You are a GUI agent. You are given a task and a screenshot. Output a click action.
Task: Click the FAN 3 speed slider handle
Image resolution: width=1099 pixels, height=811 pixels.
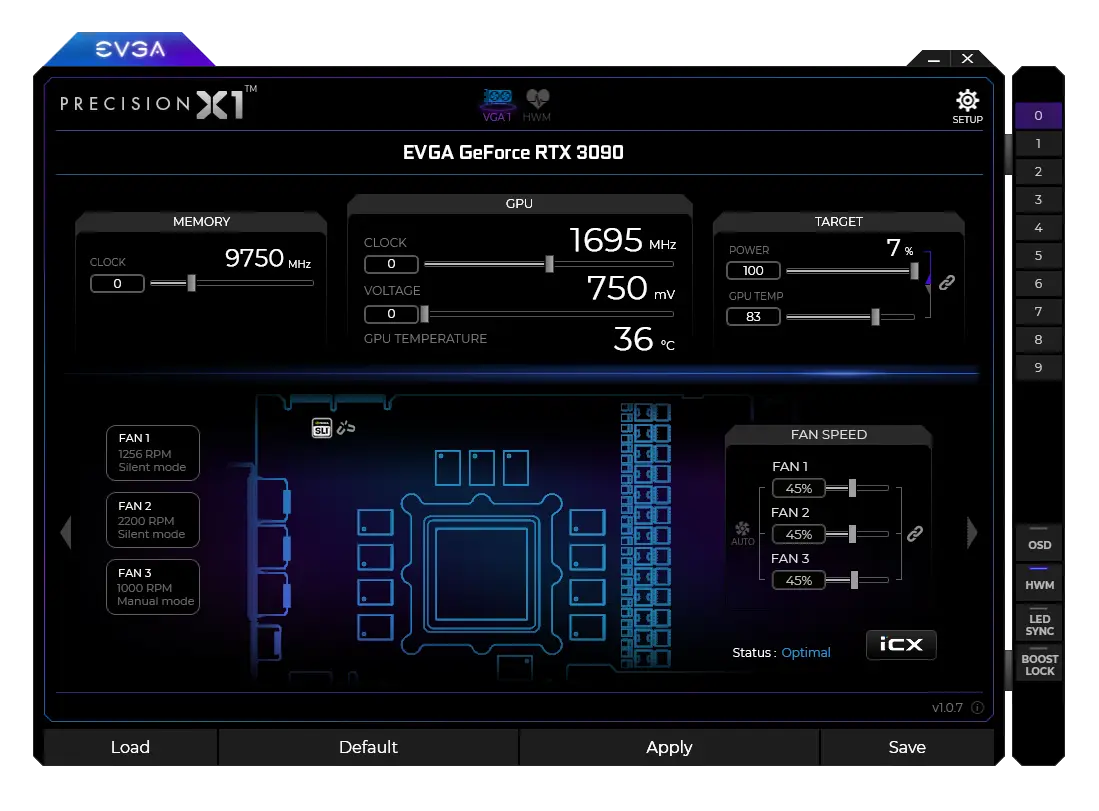point(854,580)
